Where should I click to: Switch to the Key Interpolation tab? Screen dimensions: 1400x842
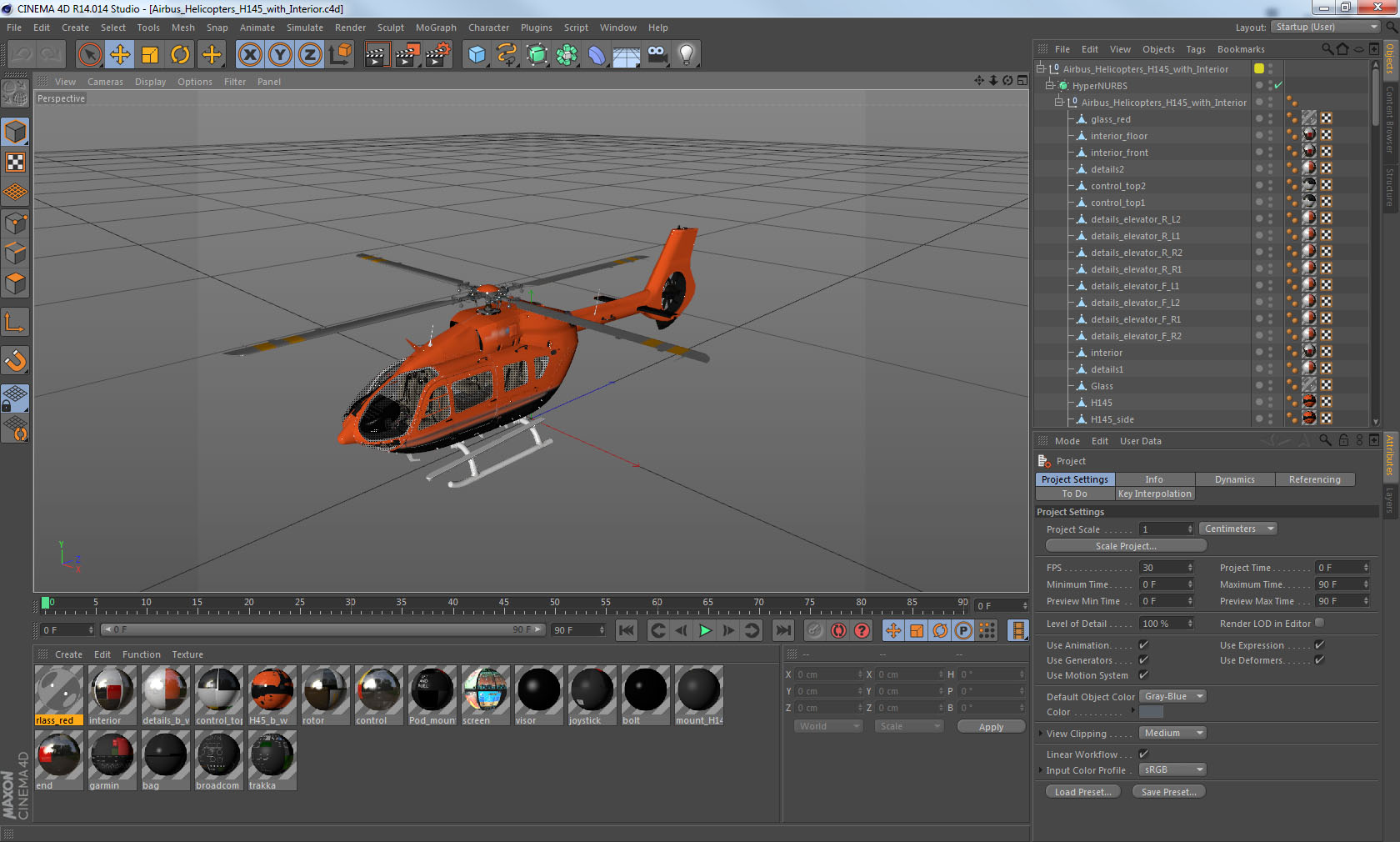(x=1155, y=494)
